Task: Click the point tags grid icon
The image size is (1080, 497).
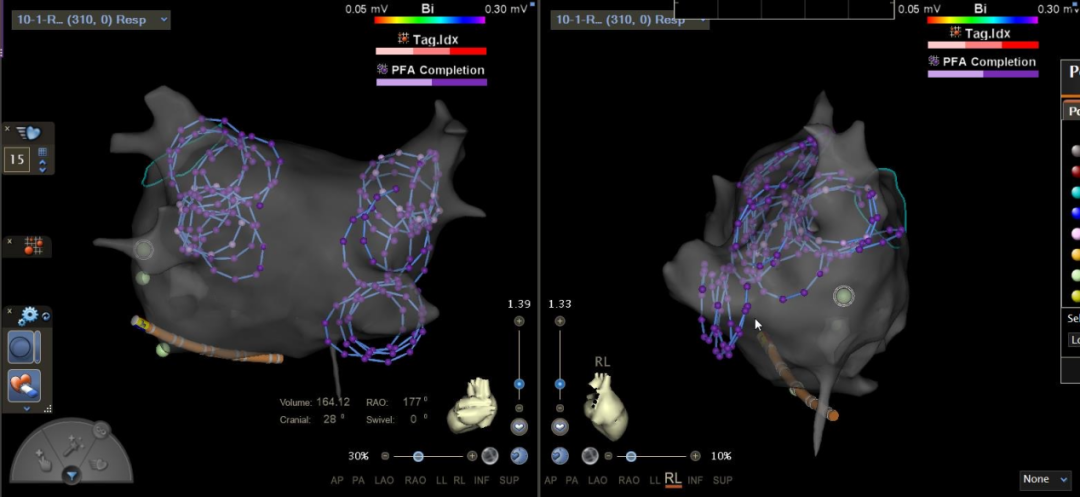Action: click(x=33, y=245)
